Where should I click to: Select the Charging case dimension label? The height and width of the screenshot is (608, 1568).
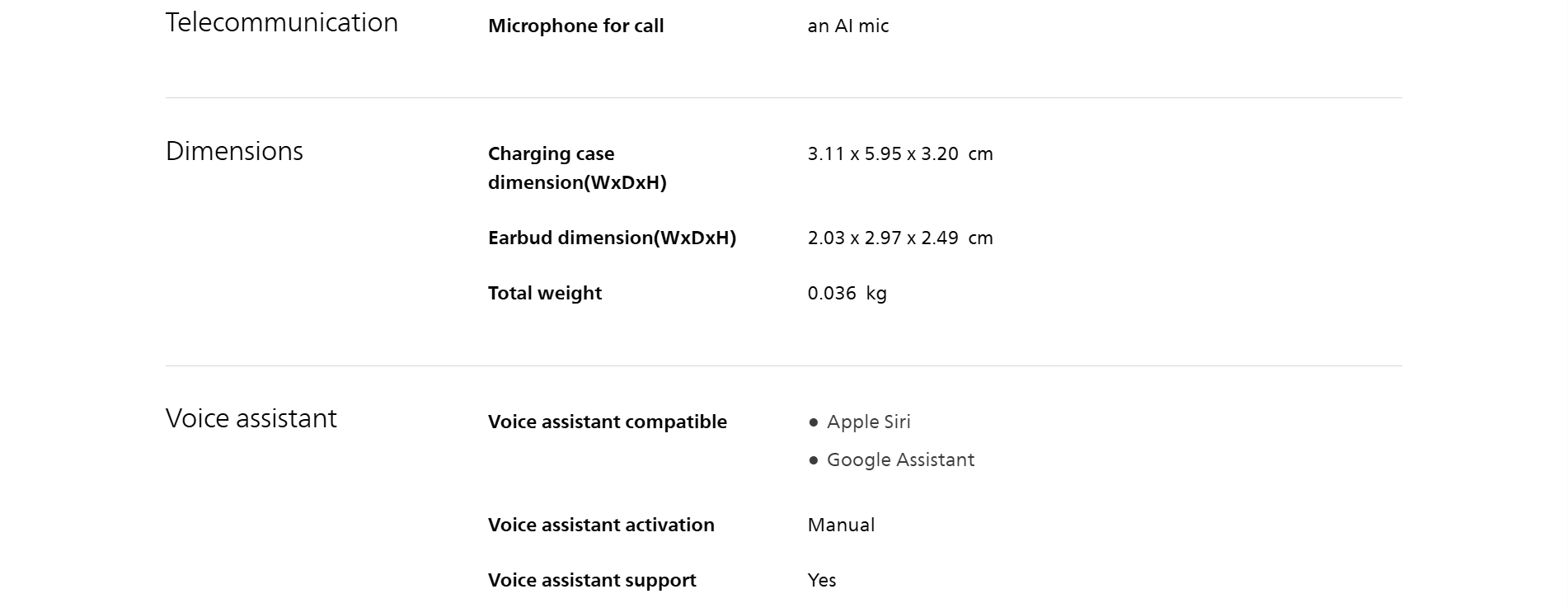(577, 167)
